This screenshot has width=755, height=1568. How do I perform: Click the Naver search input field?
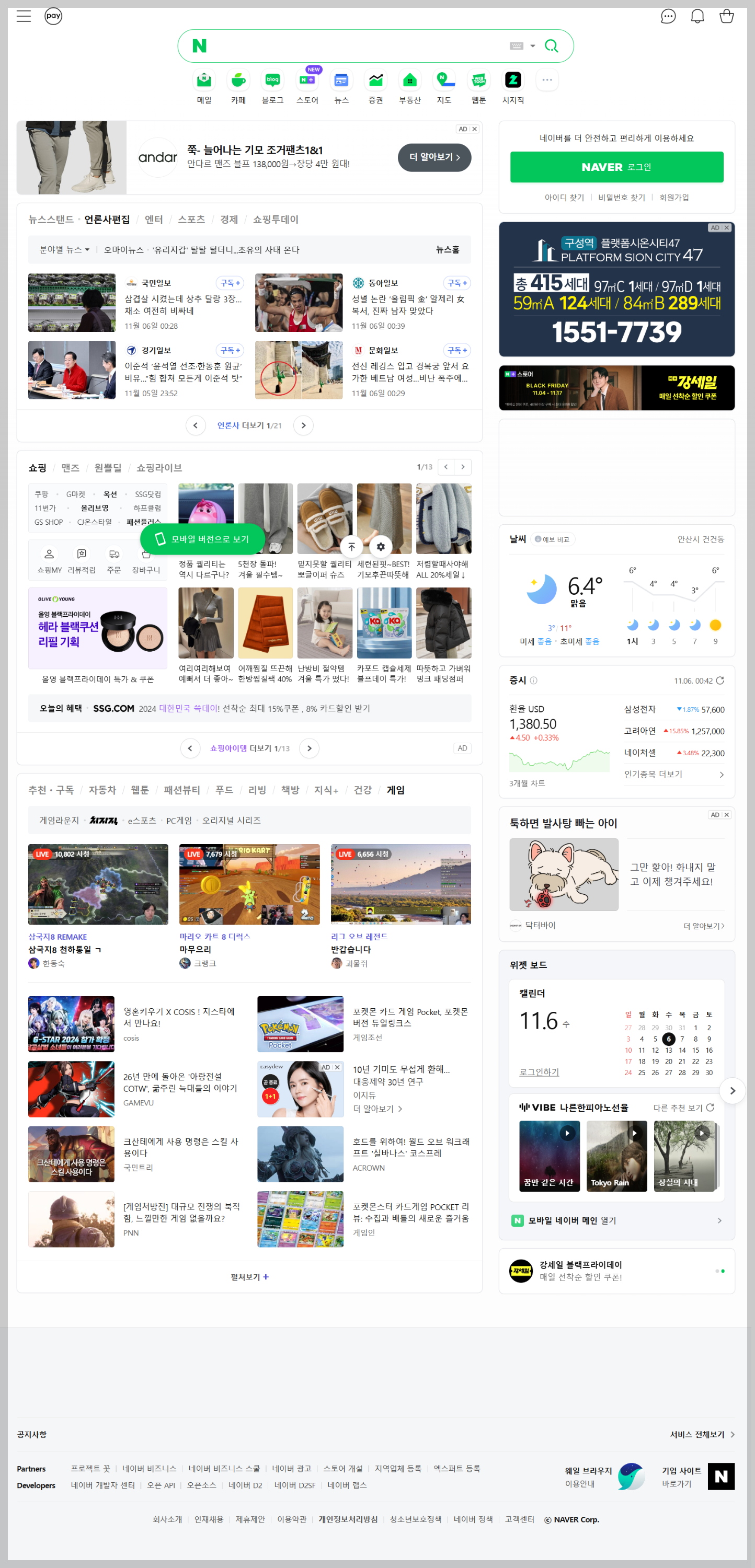click(x=356, y=45)
